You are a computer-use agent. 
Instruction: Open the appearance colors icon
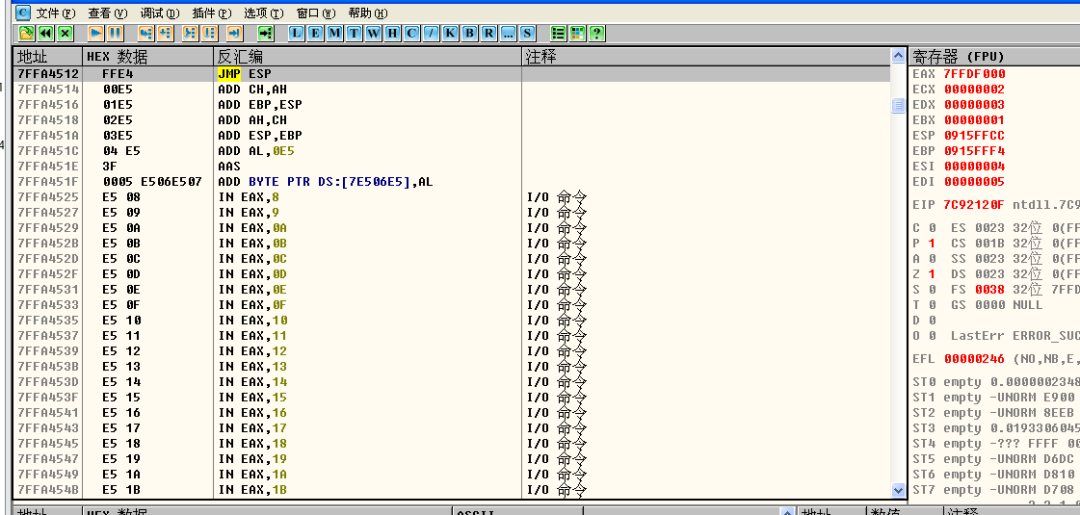click(578, 33)
